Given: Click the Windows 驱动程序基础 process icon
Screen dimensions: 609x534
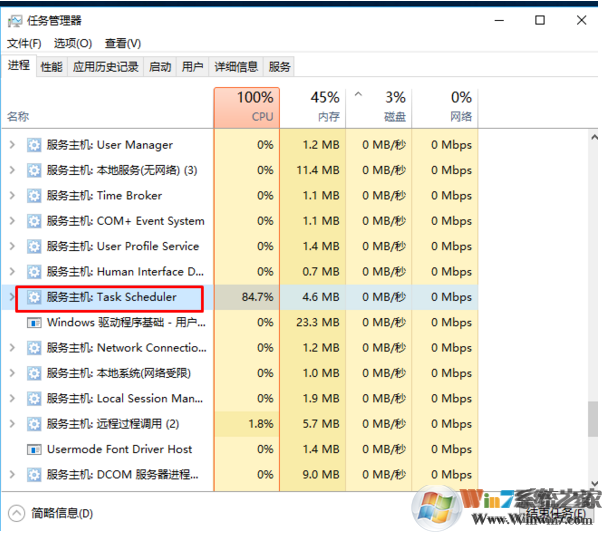Looking at the screenshot, I should pyautogui.click(x=34, y=323).
